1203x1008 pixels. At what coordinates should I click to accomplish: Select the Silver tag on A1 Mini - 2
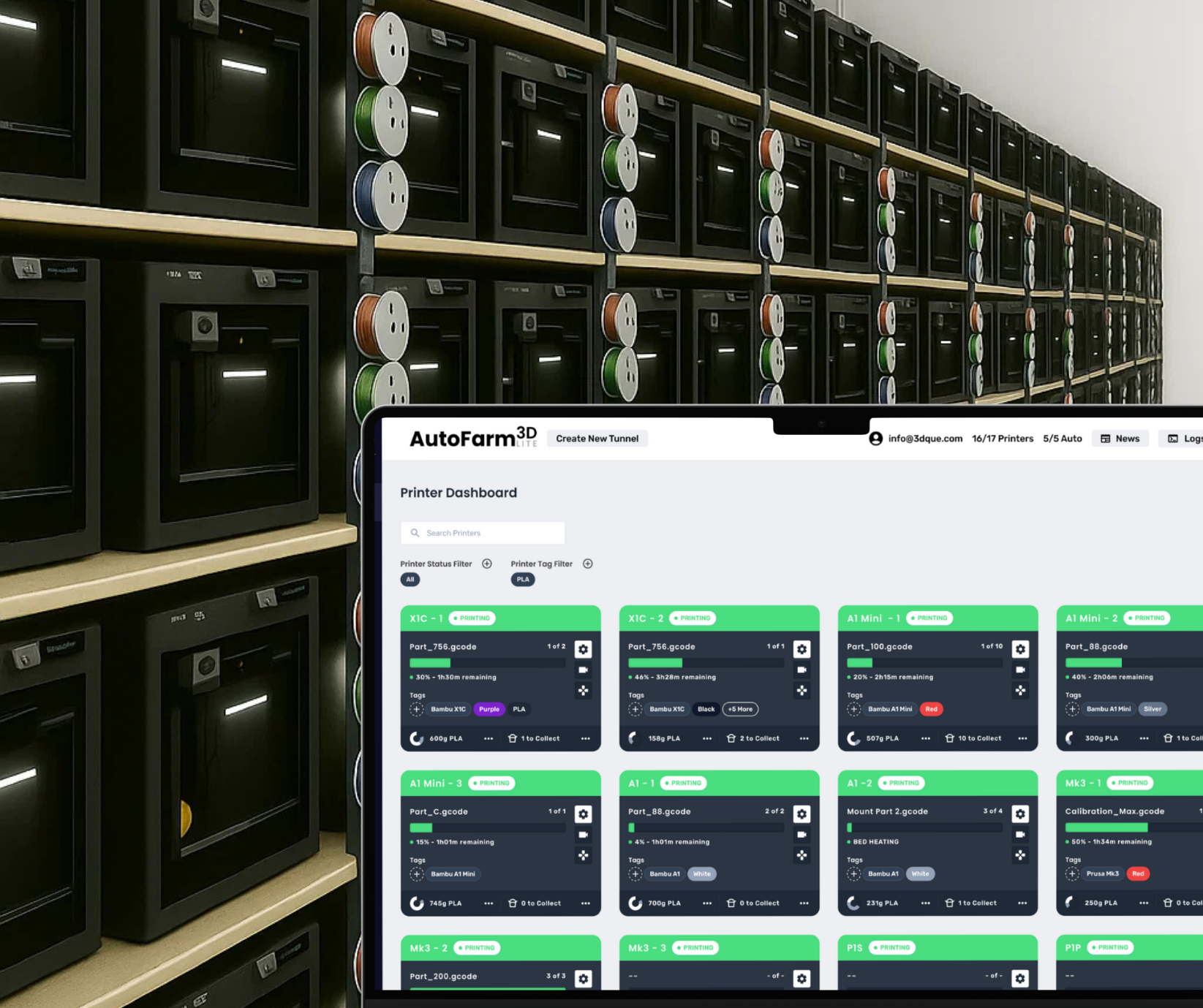pyautogui.click(x=1153, y=709)
